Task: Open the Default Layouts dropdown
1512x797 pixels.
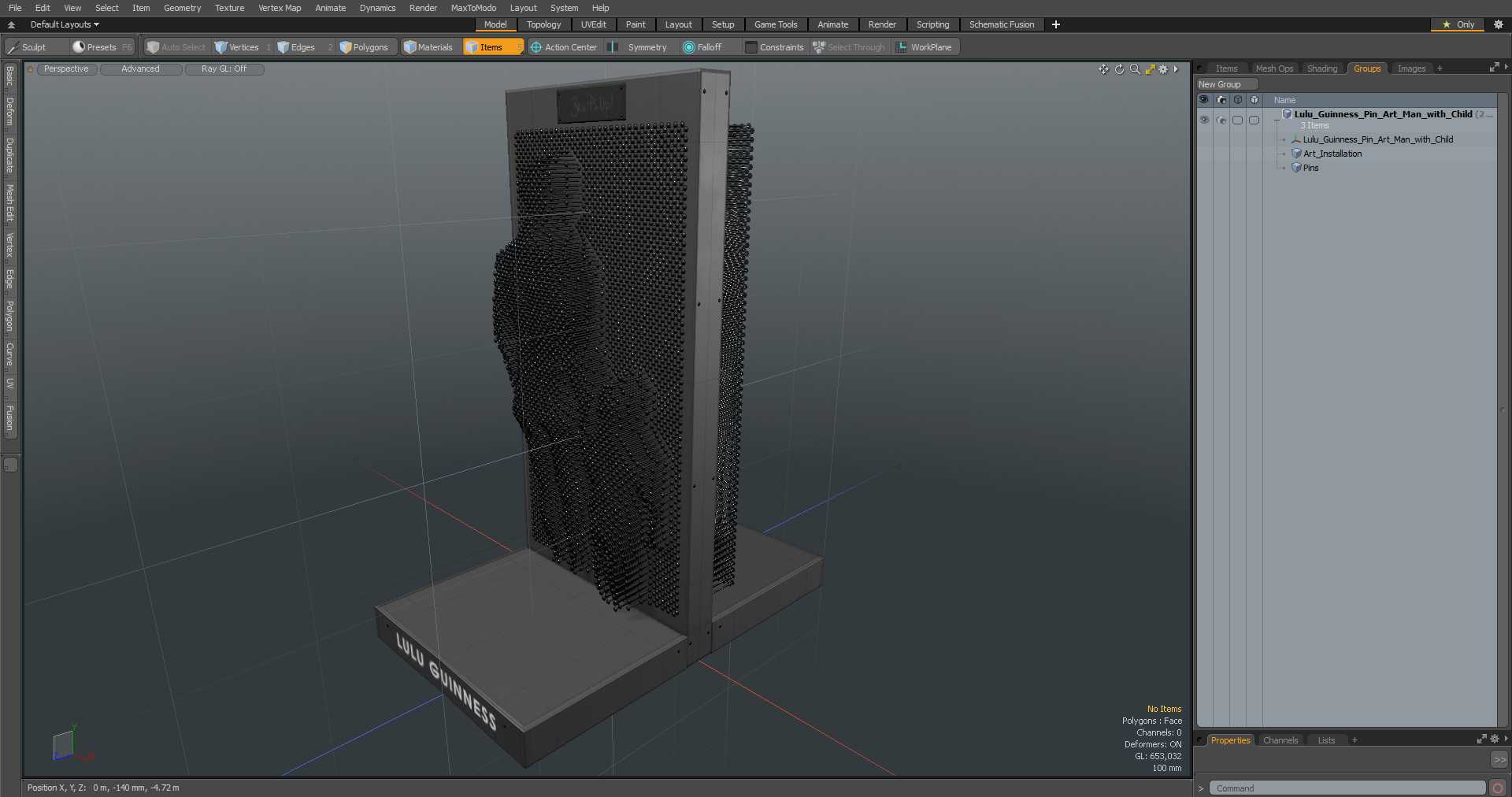Action: coord(65,24)
